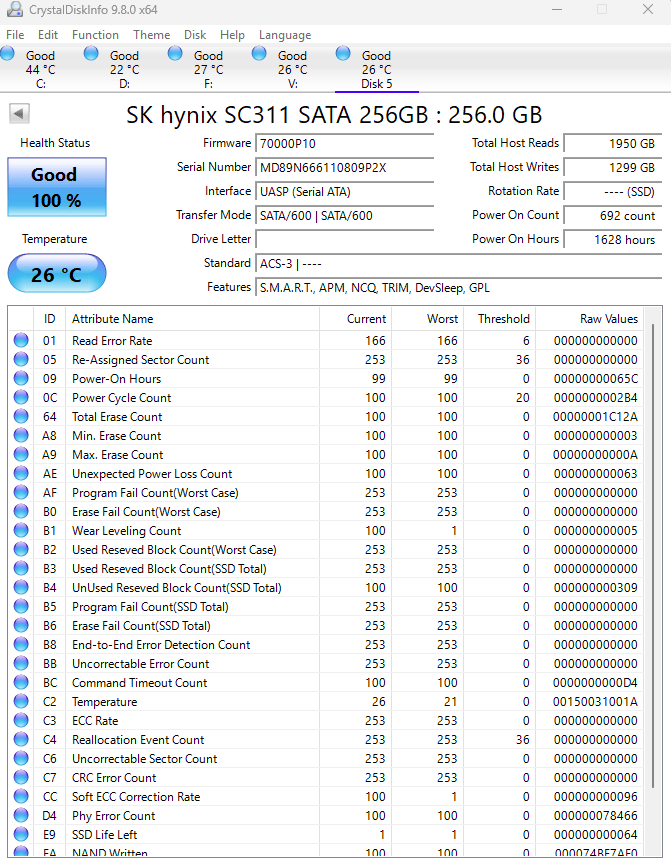Click the attribute list vertical scrollbar
The width and height of the screenshot is (671, 859).
(x=653, y=556)
